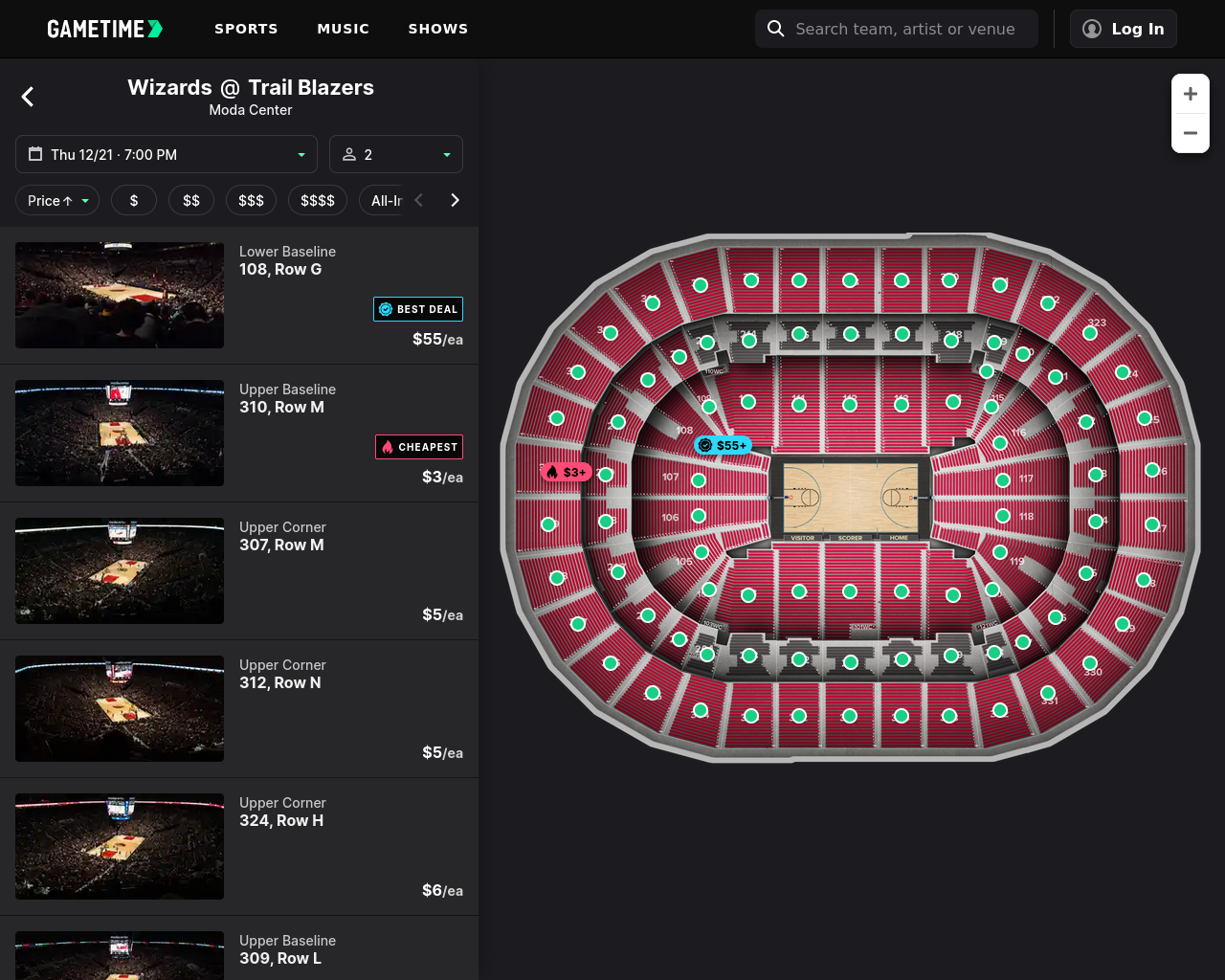This screenshot has width=1225, height=980.
Task: Open the section 307 Row M seat thumbnail
Action: 120,570
